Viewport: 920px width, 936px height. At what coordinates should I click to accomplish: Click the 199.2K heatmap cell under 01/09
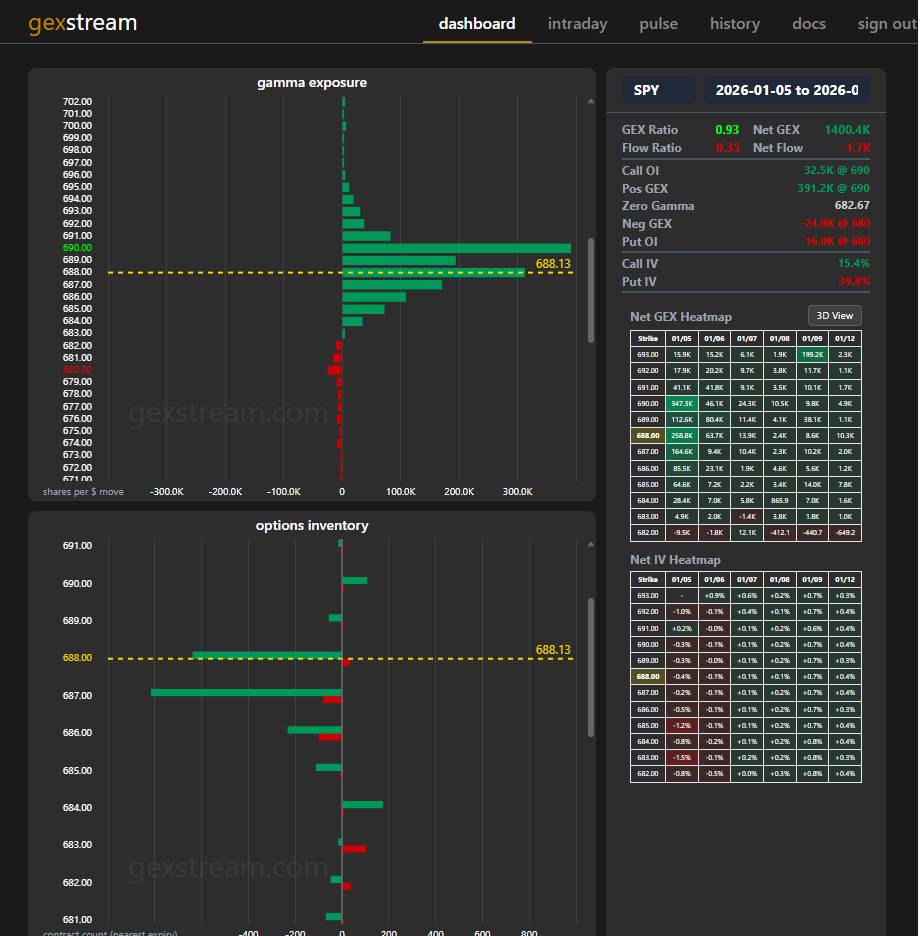[x=812, y=354]
